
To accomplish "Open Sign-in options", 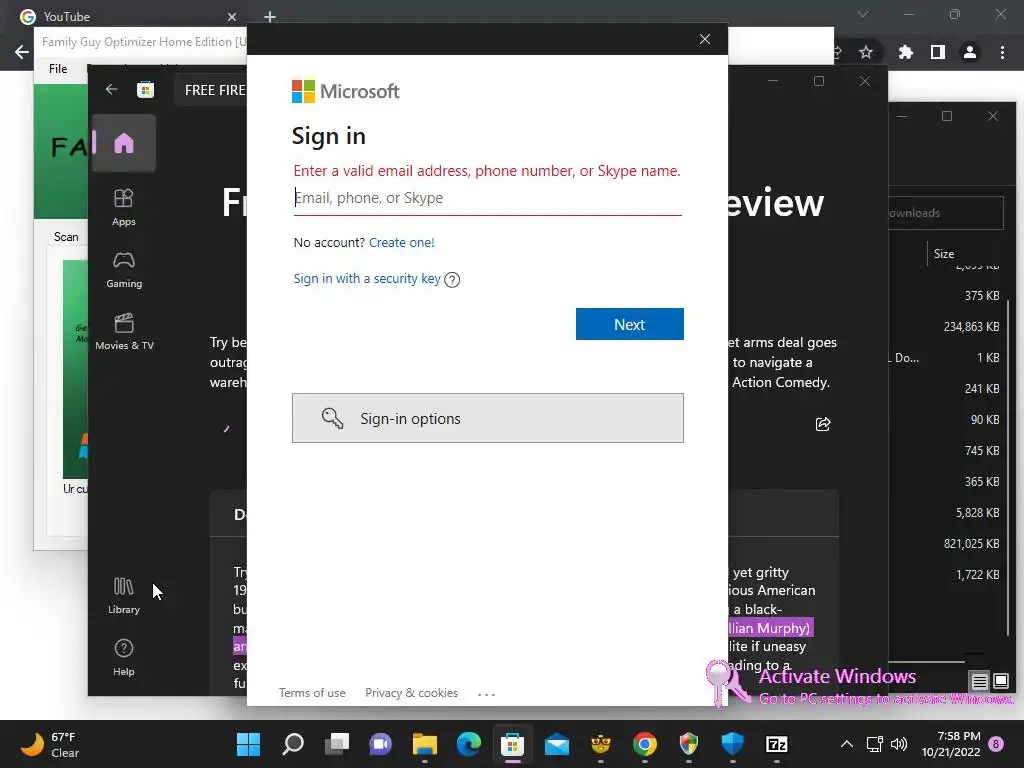I will (487, 418).
